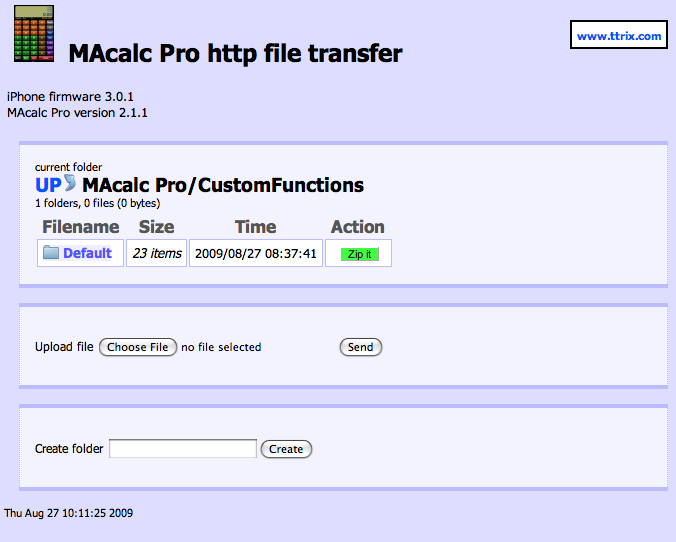Select the '23 items' size cell
This screenshot has width=676, height=542.
[156, 253]
